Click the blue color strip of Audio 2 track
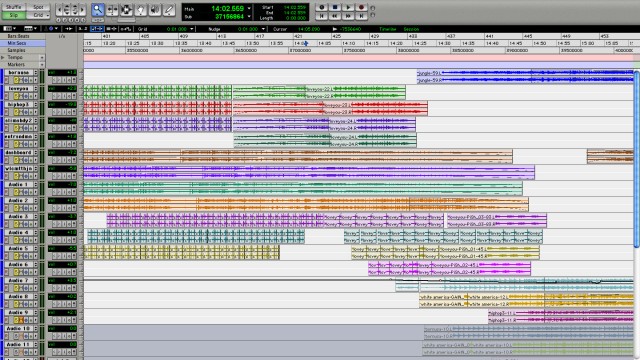The width and height of the screenshot is (640, 360). (x=2, y=204)
